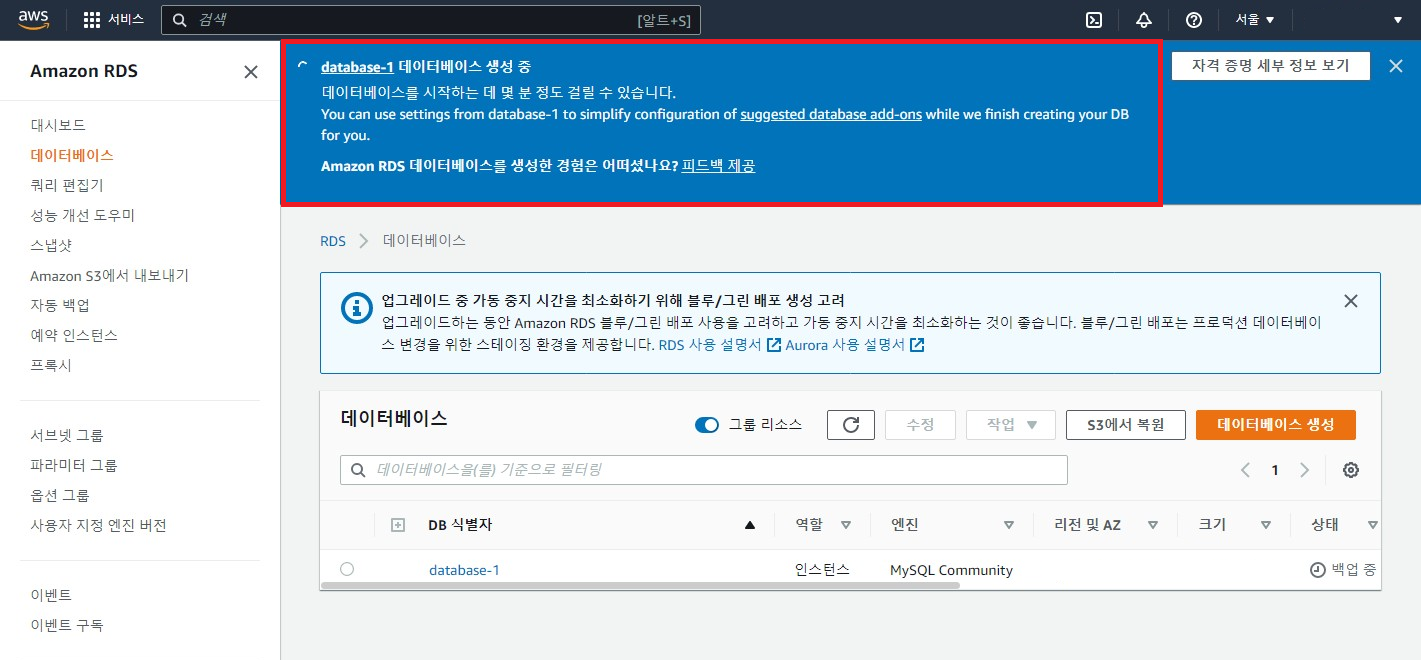The image size is (1421, 660).
Task: Open 자동 백업 in the sidebar
Action: pos(60,305)
